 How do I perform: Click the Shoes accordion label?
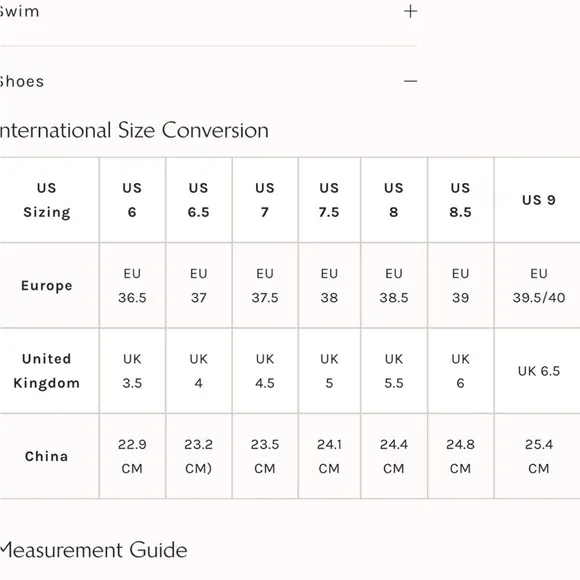21,81
